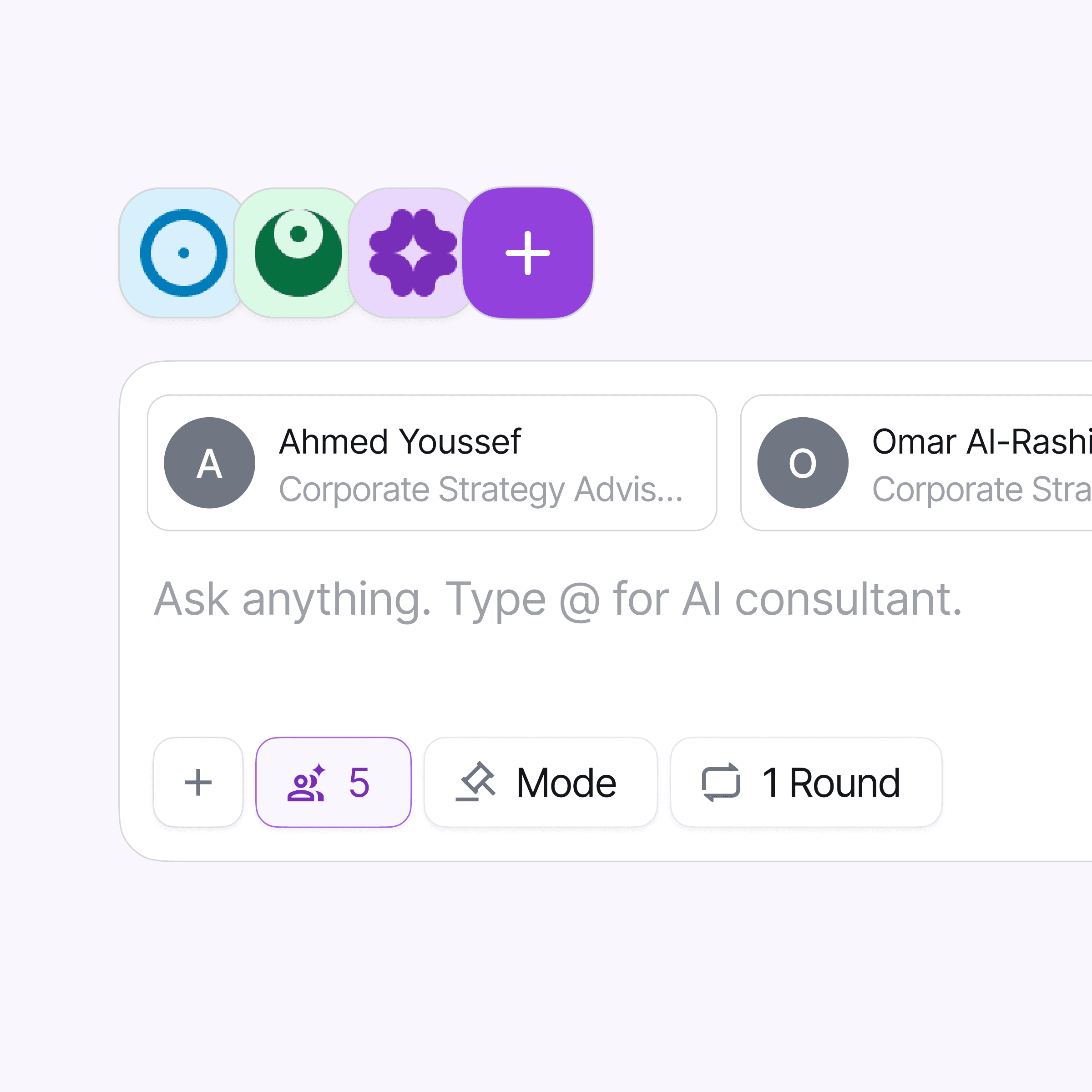Select the green circle model icon
The image size is (1092, 1092).
click(298, 253)
